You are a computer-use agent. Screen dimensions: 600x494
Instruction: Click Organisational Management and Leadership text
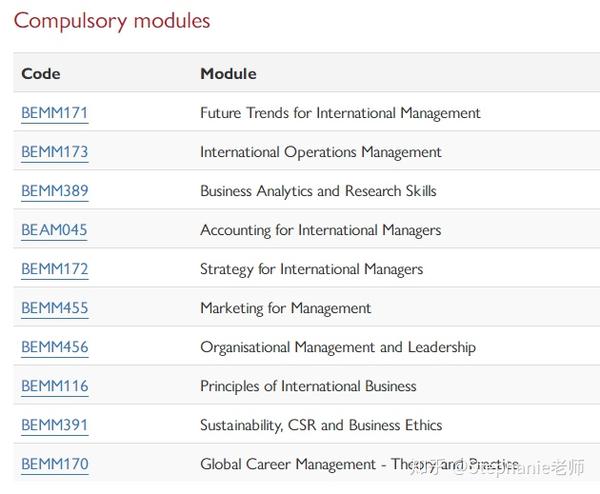click(x=338, y=347)
